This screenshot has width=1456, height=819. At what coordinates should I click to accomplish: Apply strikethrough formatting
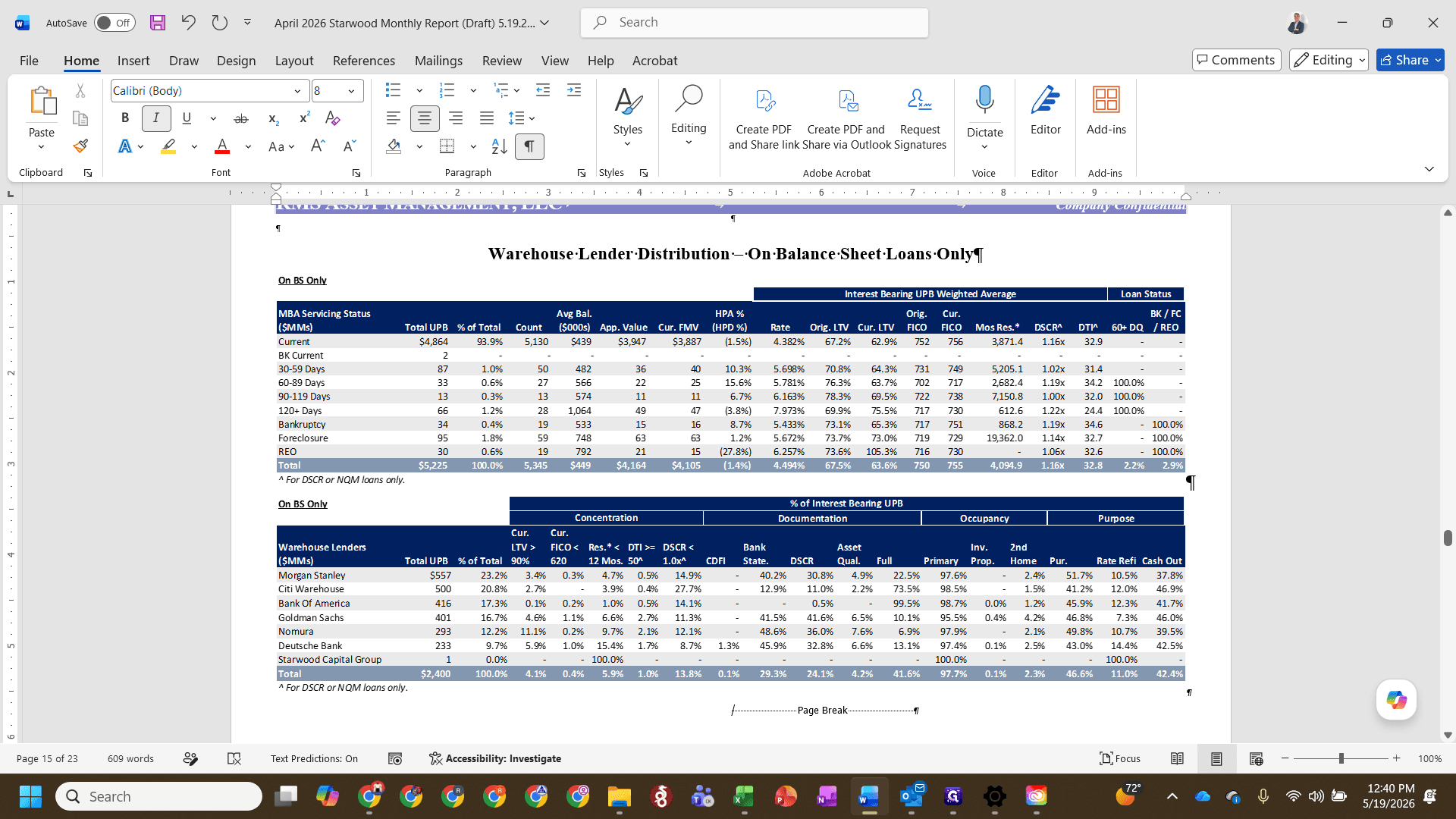tap(241, 118)
